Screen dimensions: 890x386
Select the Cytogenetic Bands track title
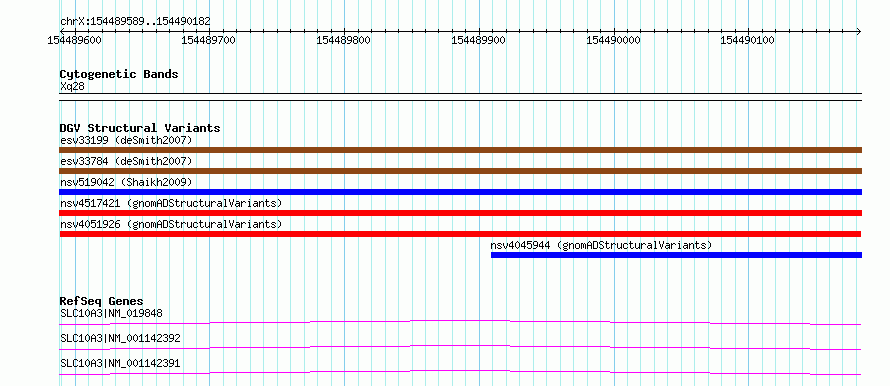coord(119,74)
